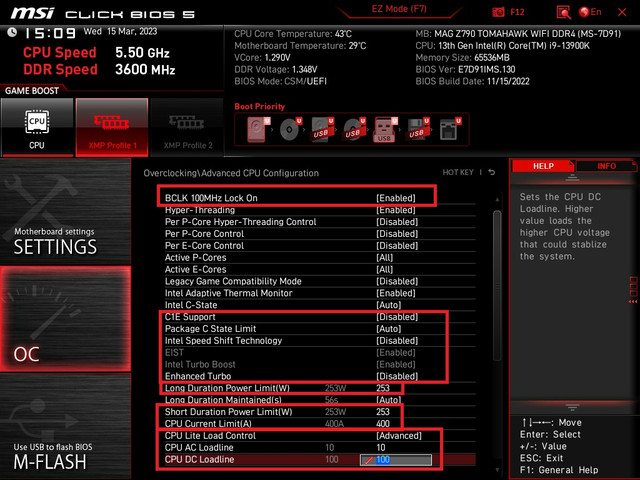Image resolution: width=640 pixels, height=480 pixels.
Task: Expand the side panel arrows at right edge
Action: coord(633,302)
